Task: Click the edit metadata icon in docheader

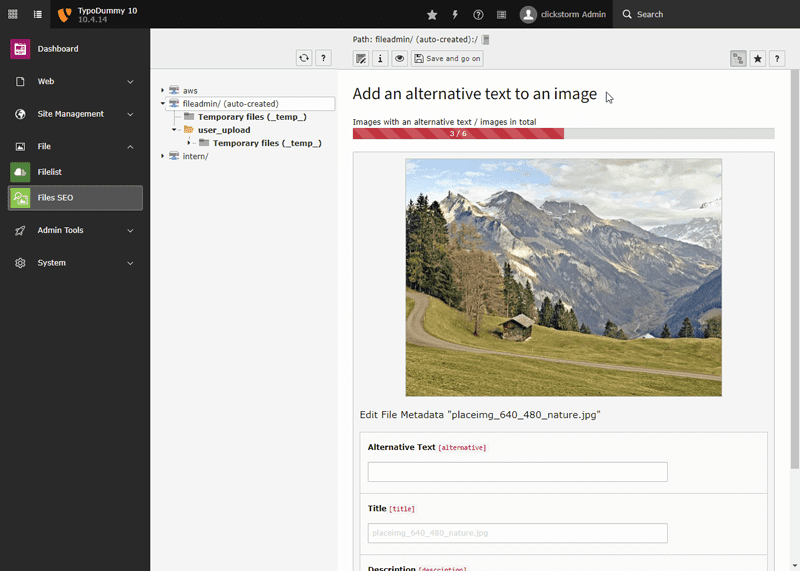Action: [x=361, y=59]
